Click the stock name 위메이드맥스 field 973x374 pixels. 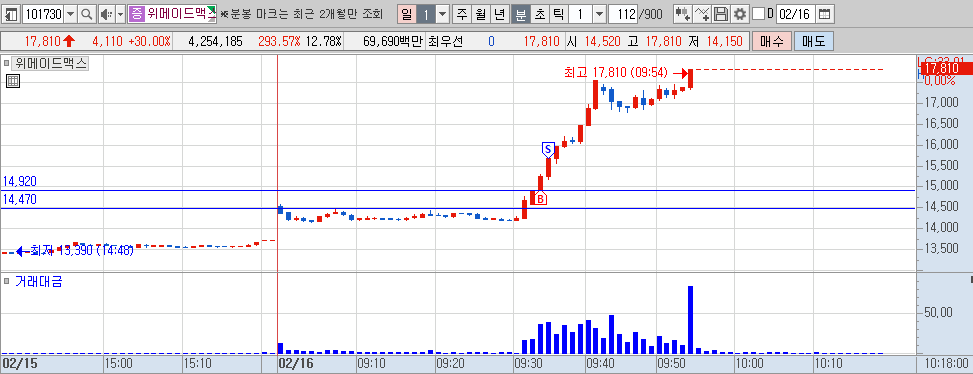(x=181, y=14)
